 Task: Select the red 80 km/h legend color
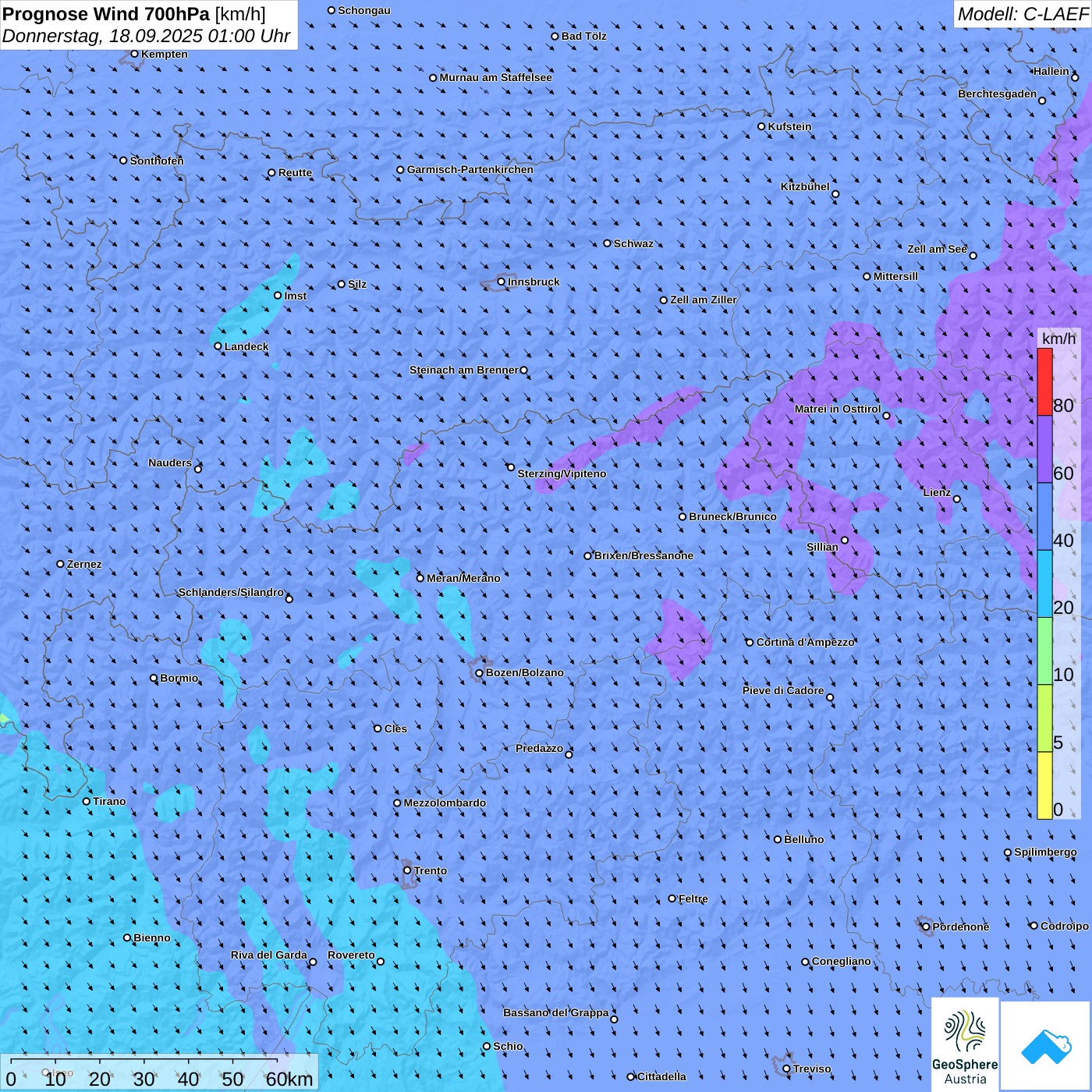1044,381
